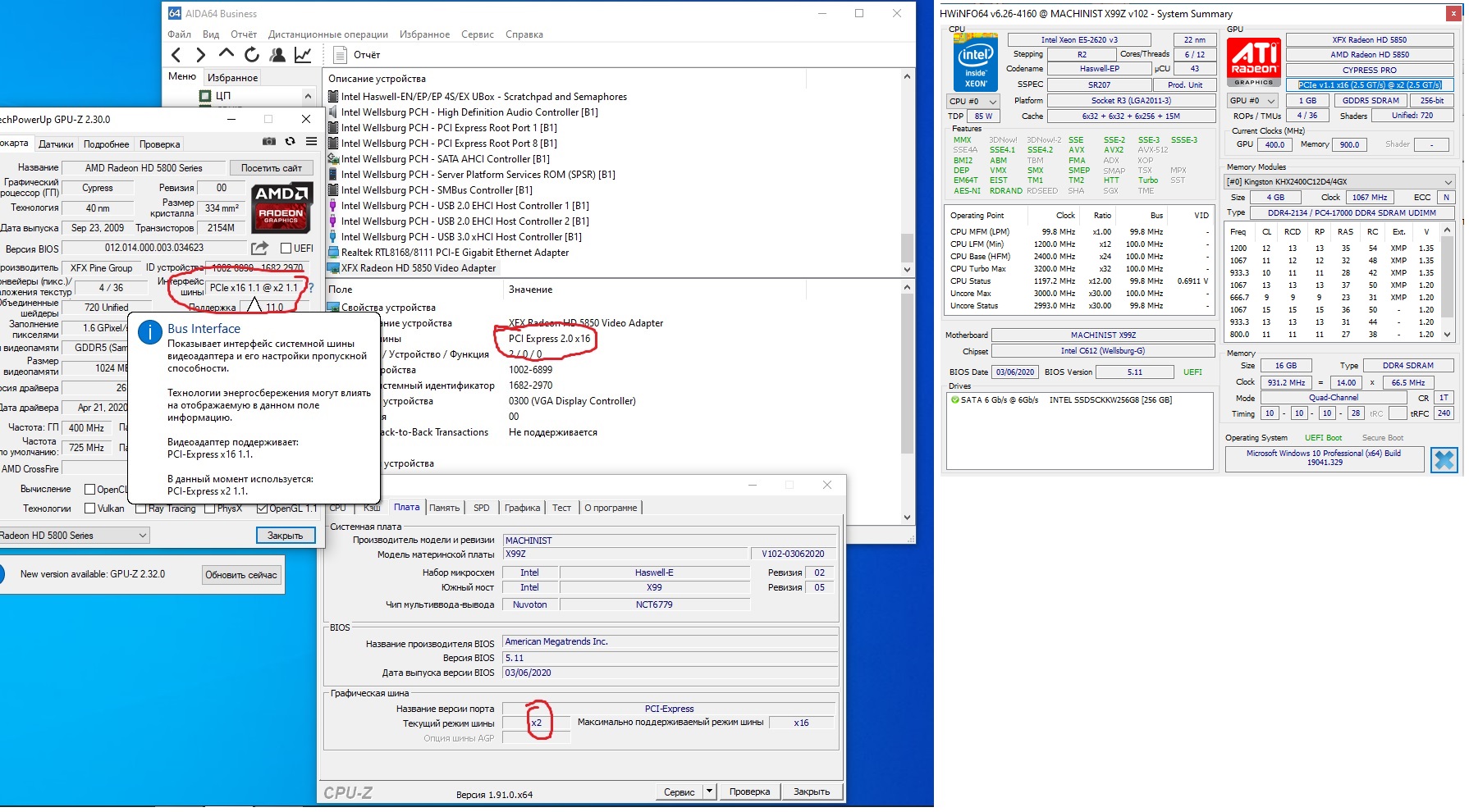Click the Сервис button in CPU-Z
The height and width of the screenshot is (812, 1469).
click(x=680, y=791)
